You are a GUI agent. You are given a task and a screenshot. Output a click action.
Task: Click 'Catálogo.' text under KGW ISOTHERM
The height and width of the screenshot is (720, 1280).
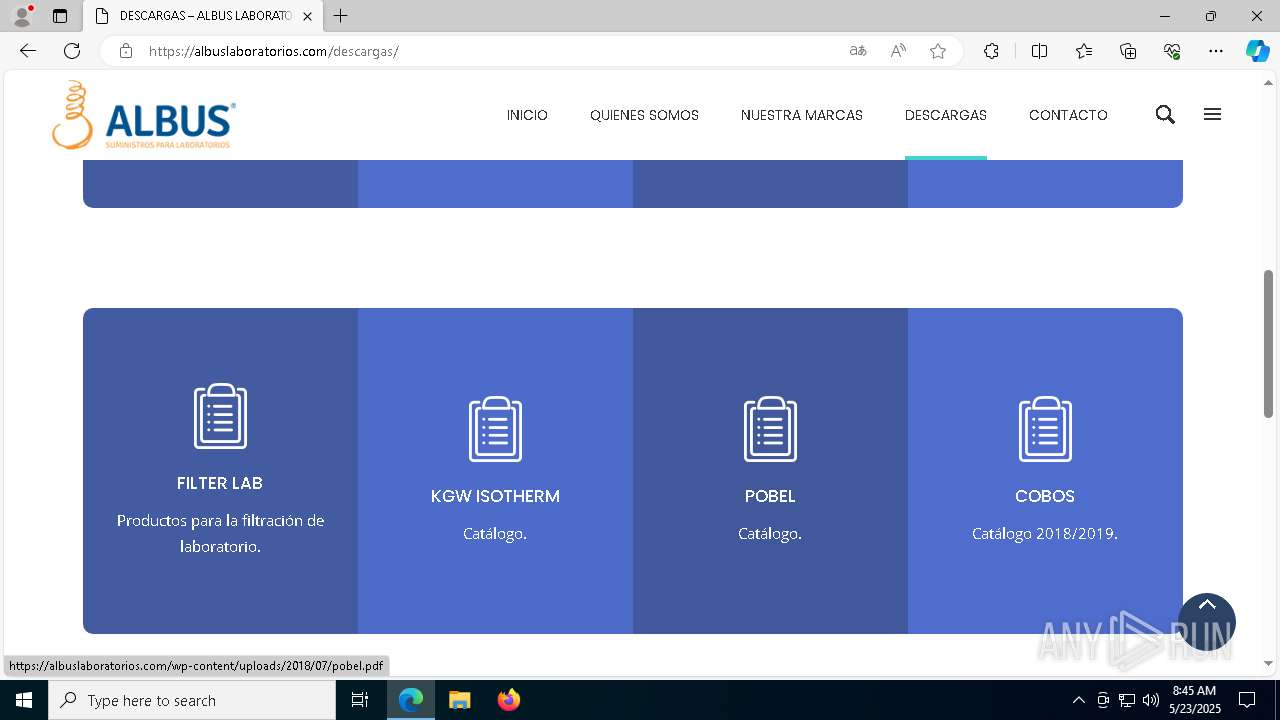click(495, 534)
